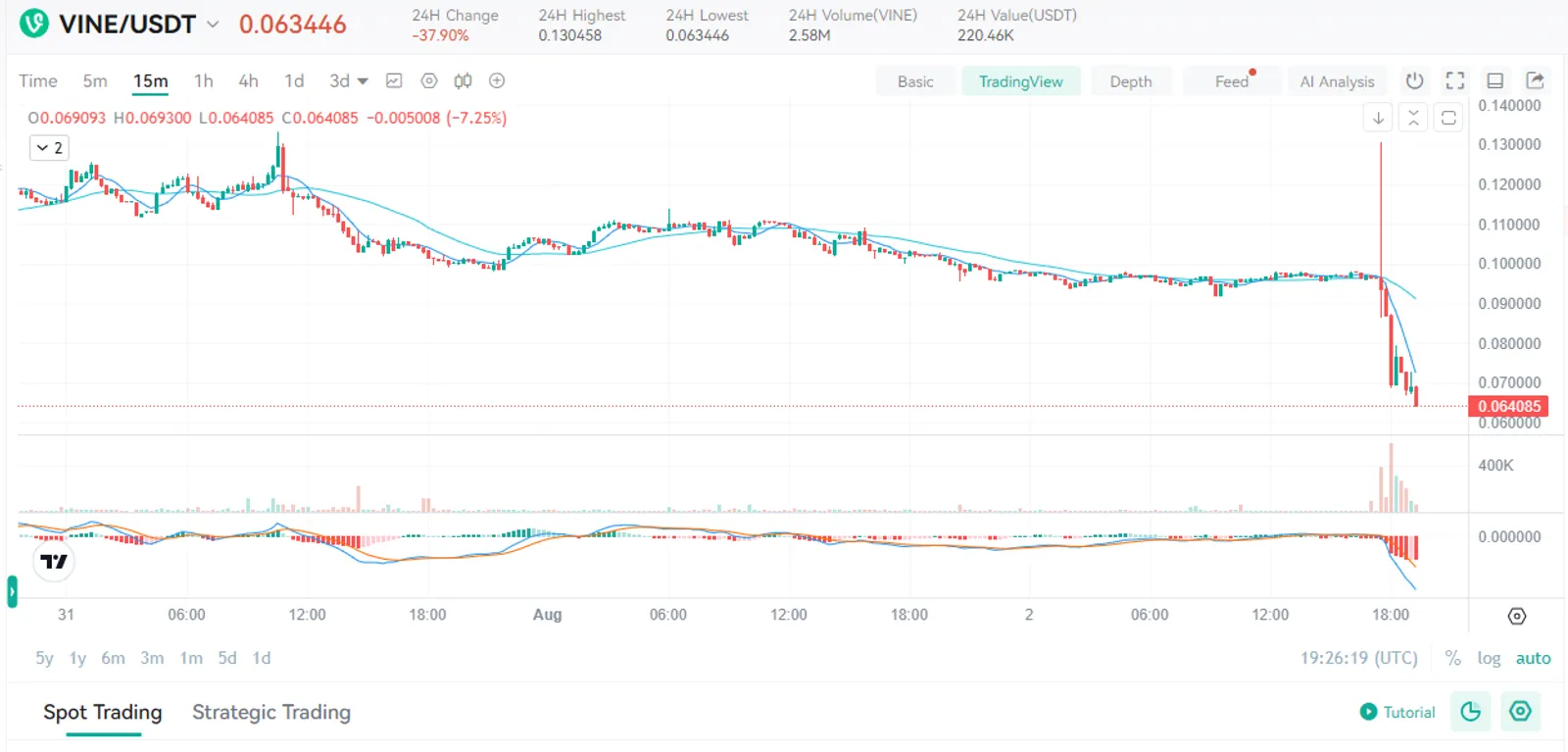Toggle the bottom panel layout icon
Screen dimensions: 1568x752
[1495, 80]
